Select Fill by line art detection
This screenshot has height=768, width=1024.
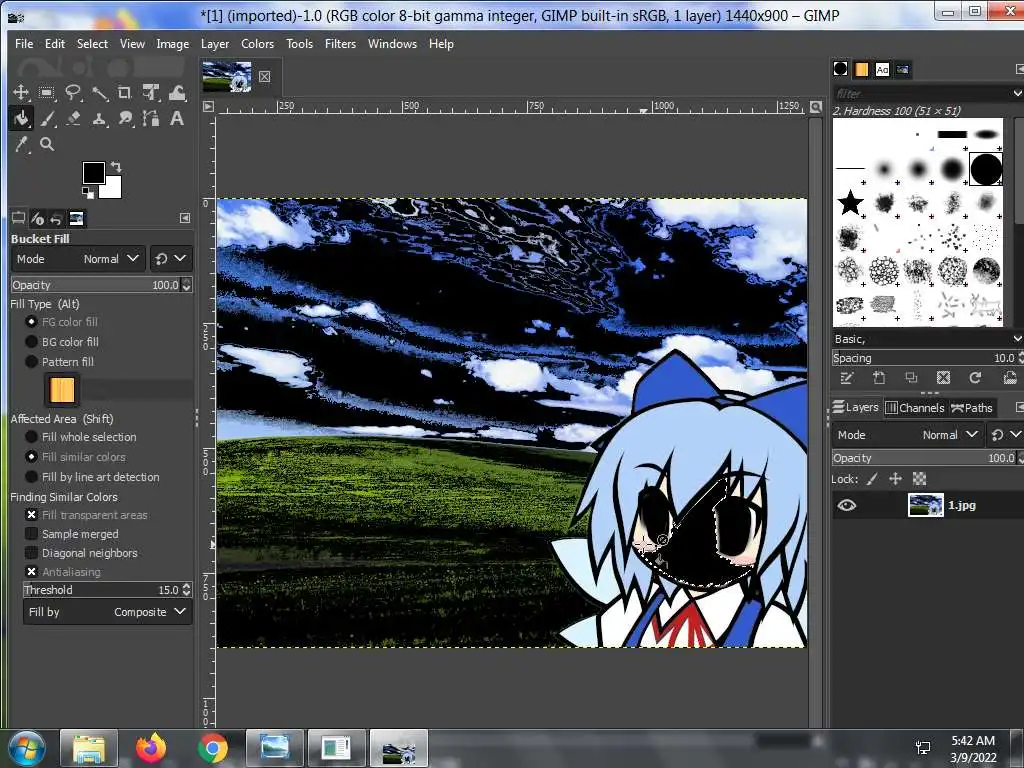(31, 477)
